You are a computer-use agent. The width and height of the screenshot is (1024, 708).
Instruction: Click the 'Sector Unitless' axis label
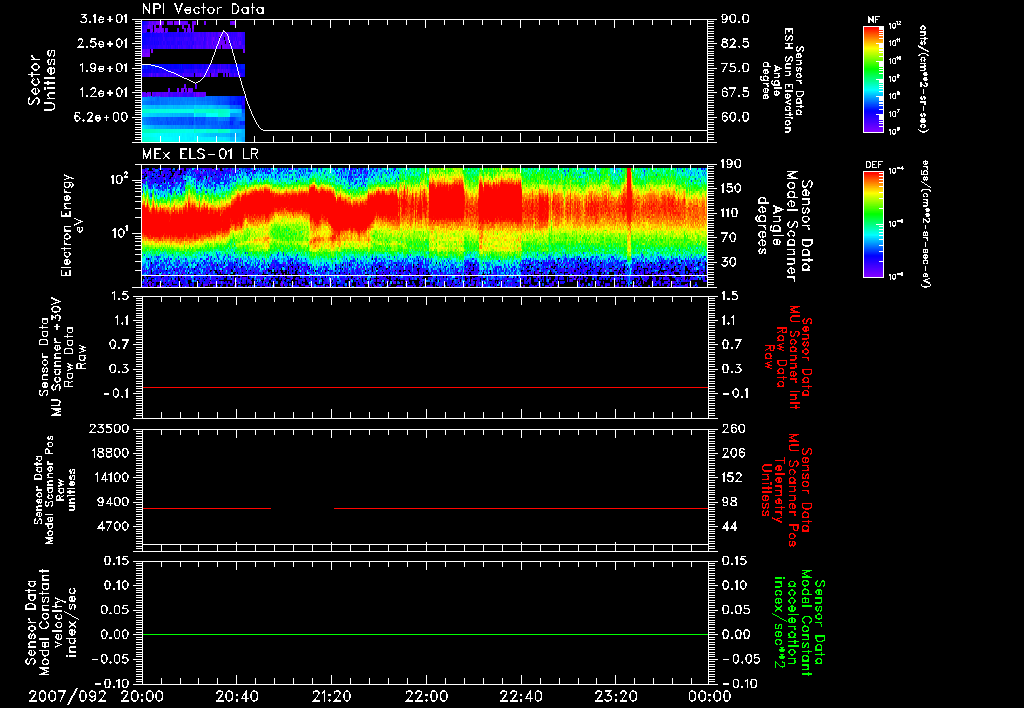(x=42, y=80)
